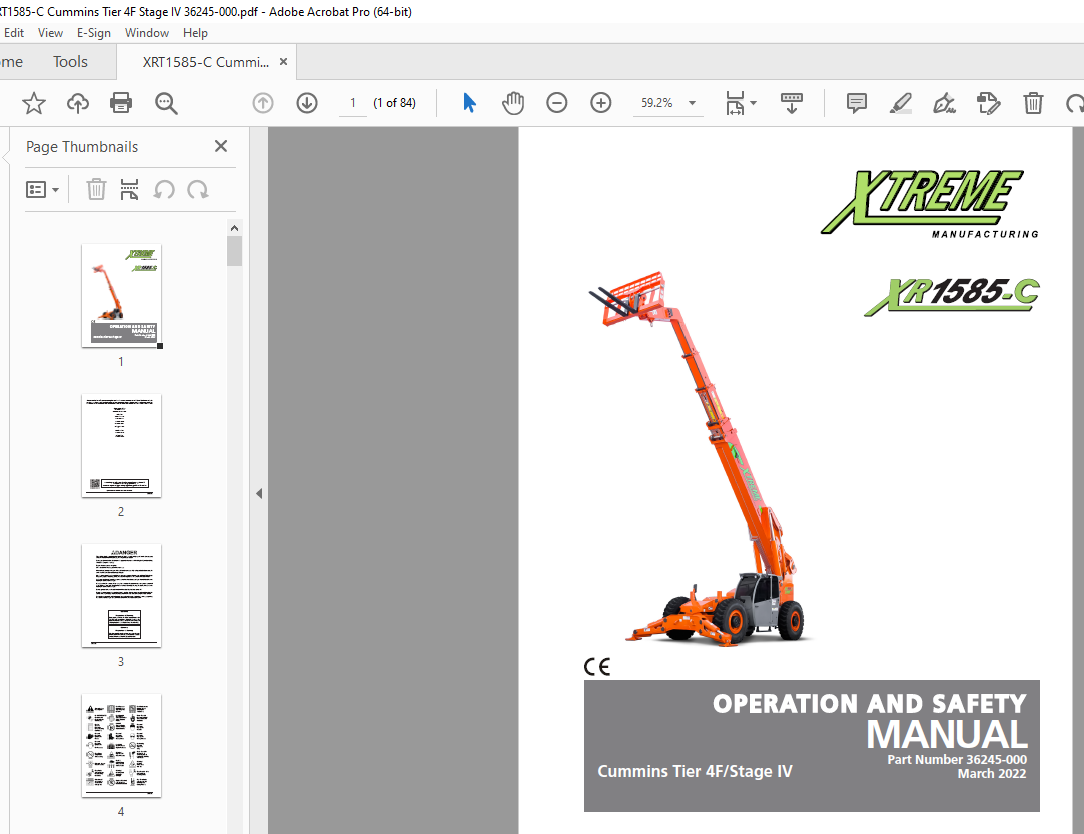Delete page with toolbar trash icon
Screen dimensions: 1084x834
1033,103
